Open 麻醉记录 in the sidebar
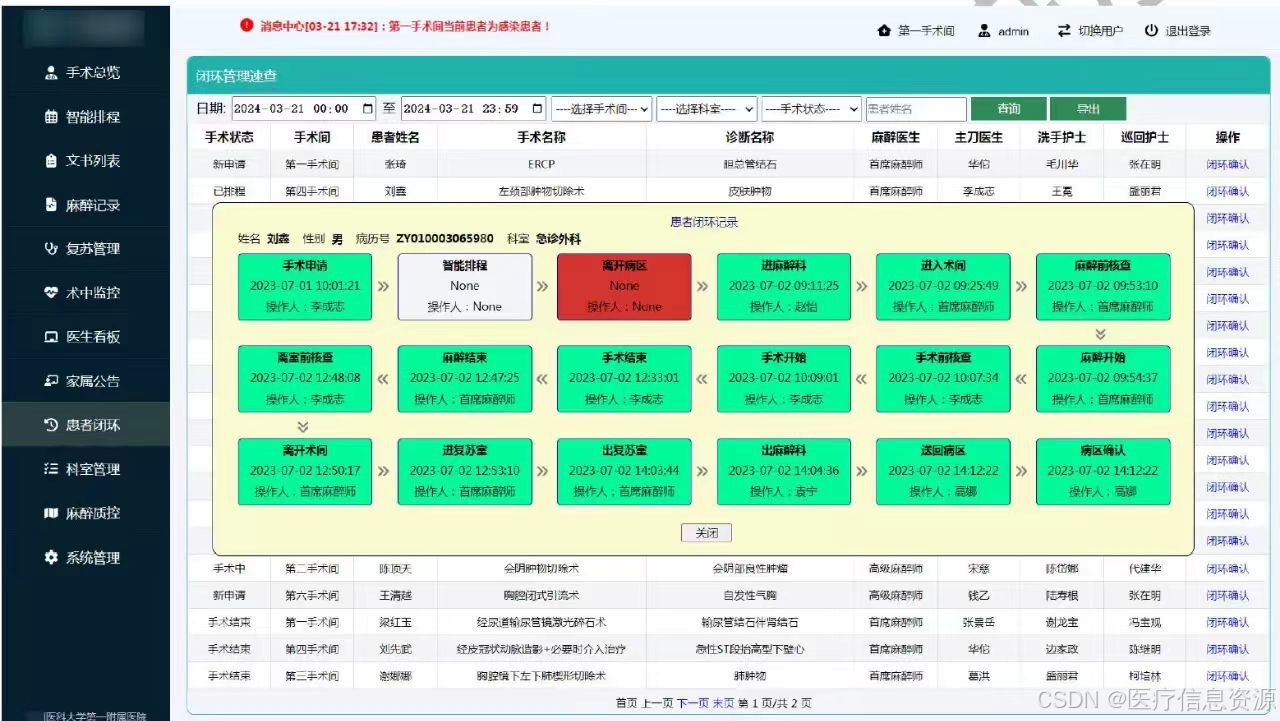This screenshot has height=721, width=1280. click(85, 205)
